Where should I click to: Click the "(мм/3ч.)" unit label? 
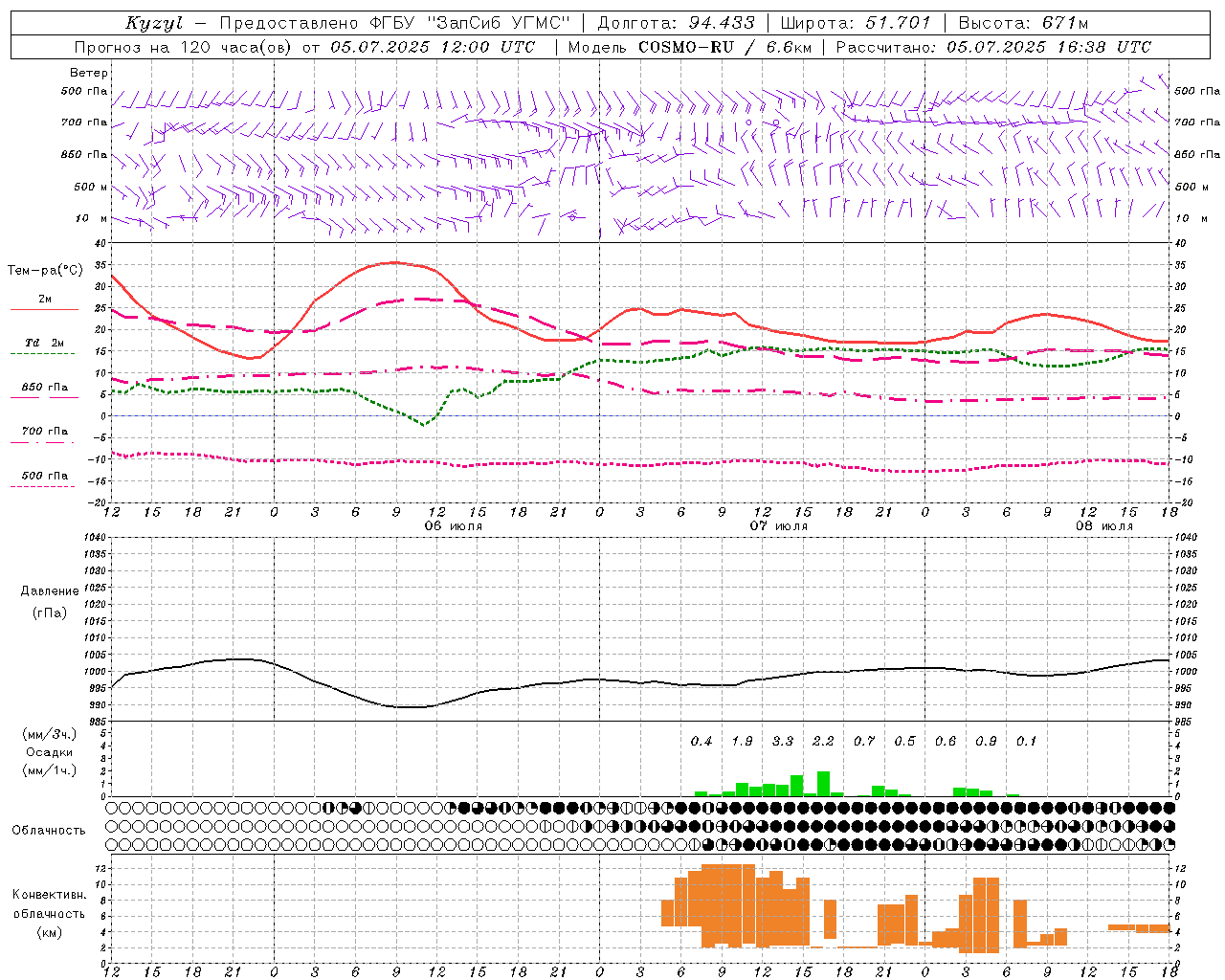(49, 734)
